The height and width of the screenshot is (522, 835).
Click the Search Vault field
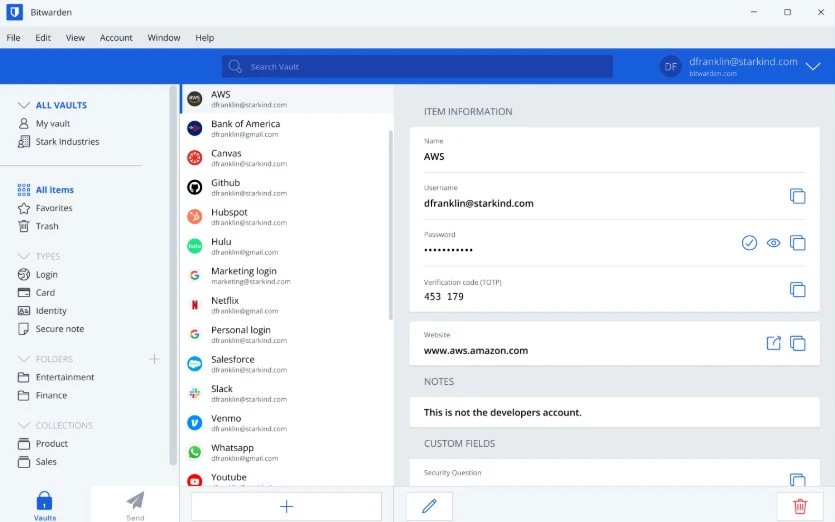pyautogui.click(x=417, y=67)
